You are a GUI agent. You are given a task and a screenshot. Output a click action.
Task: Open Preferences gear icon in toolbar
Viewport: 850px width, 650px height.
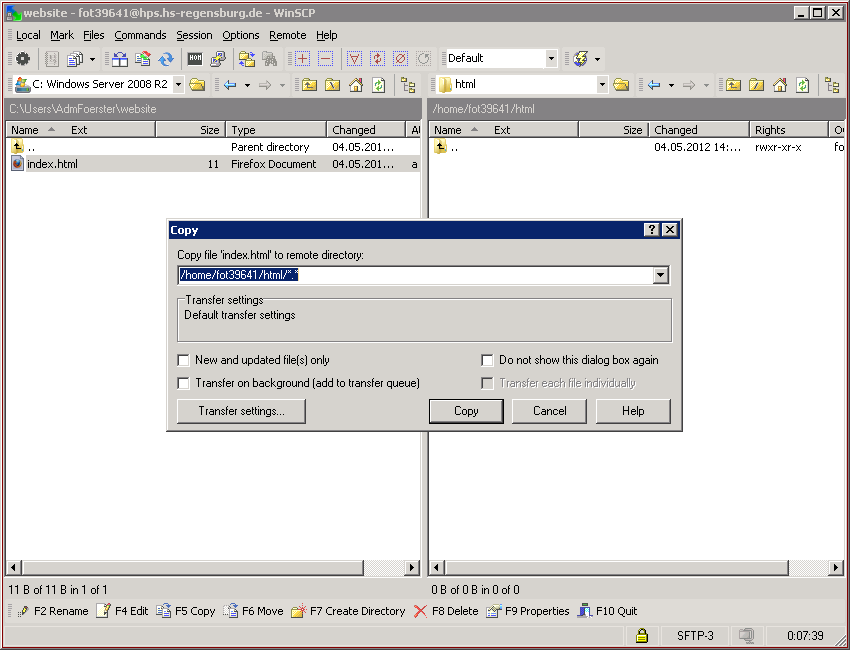click(x=23, y=59)
